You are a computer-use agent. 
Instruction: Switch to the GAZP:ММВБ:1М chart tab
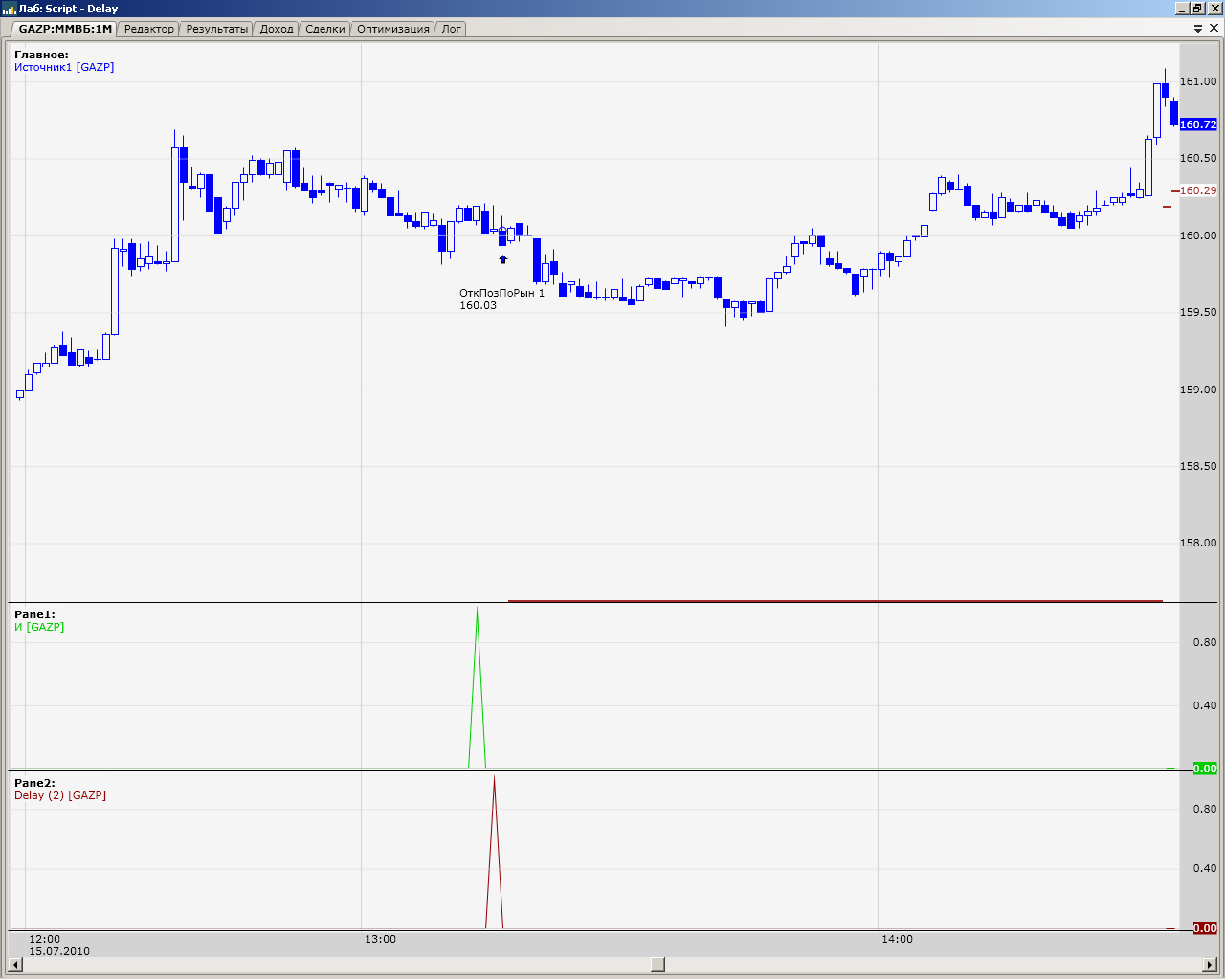65,29
